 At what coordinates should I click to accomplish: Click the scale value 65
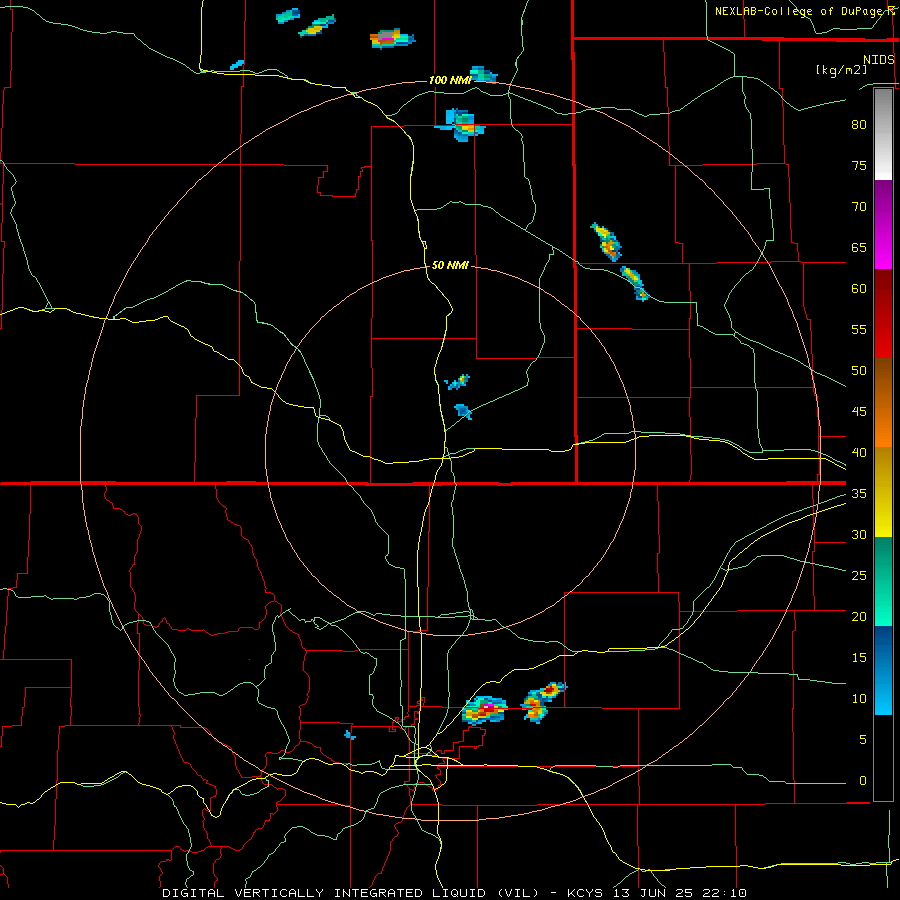coord(859,247)
